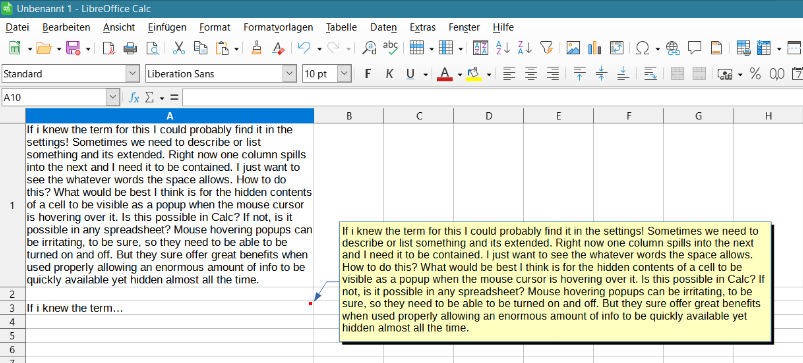This screenshot has width=803, height=363.
Task: Open the Standard paragraph style dropdown
Action: [133, 74]
